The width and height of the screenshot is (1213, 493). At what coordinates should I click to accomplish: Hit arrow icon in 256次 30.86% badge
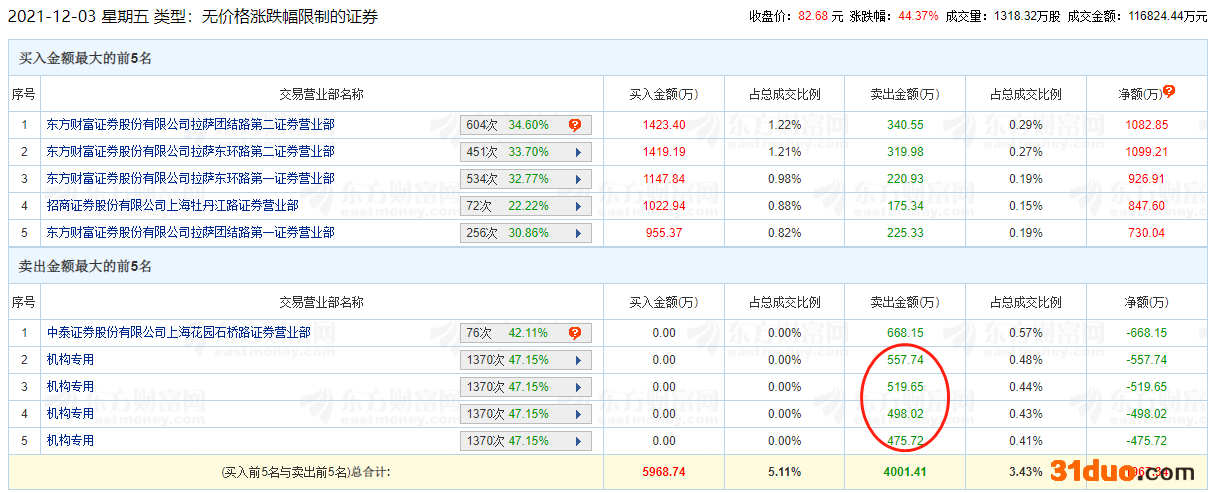pos(578,233)
